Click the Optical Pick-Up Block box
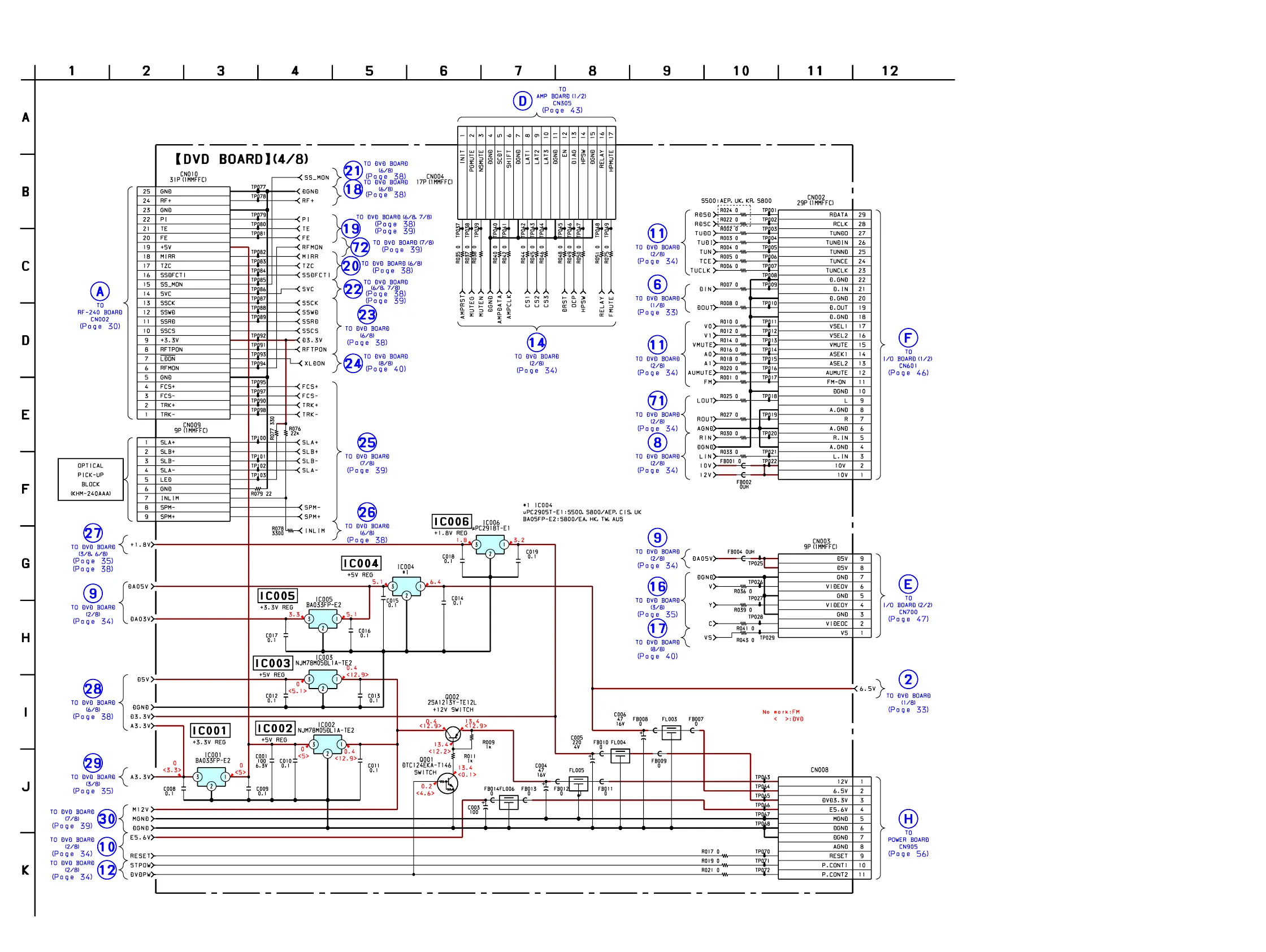The height and width of the screenshot is (952, 1266). (x=90, y=479)
